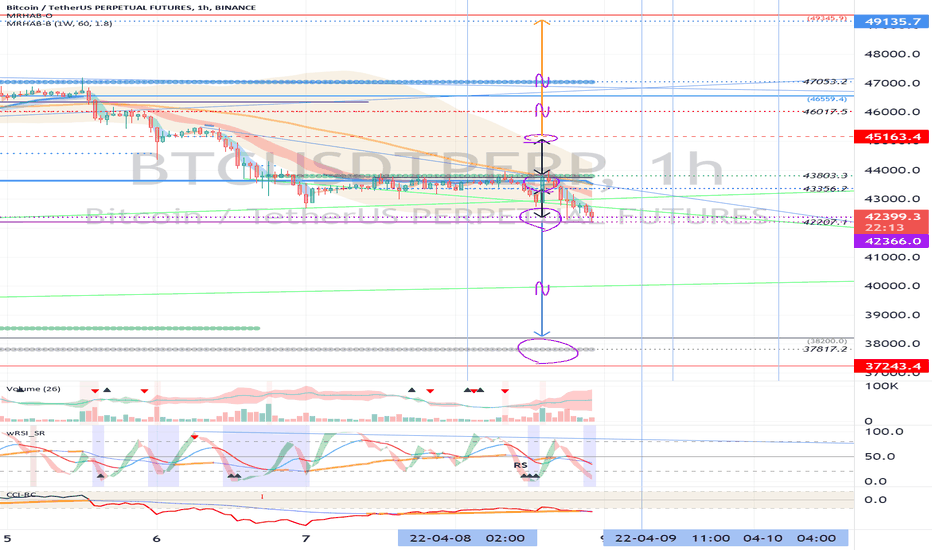
Task: Click the red 45163.4 price label
Action: pyautogui.click(x=890, y=137)
